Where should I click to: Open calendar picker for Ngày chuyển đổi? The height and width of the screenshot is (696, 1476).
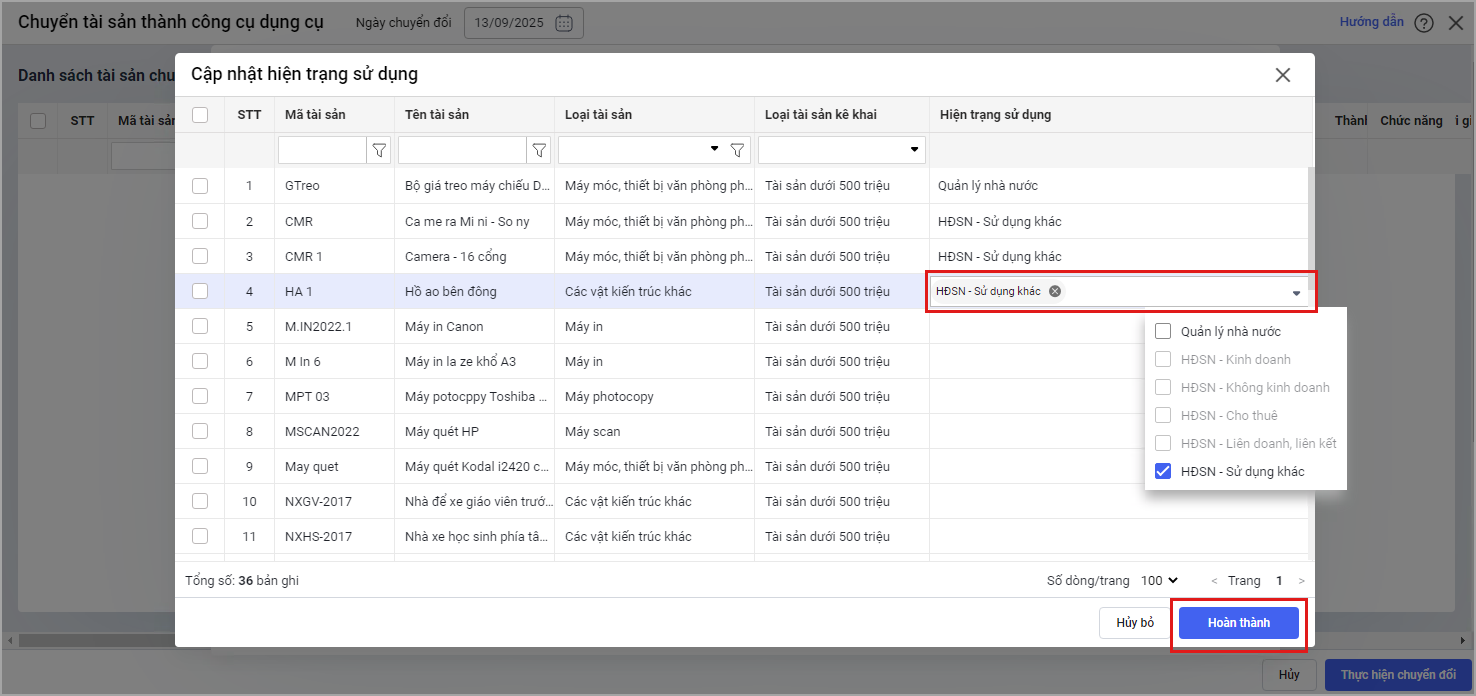tap(564, 23)
